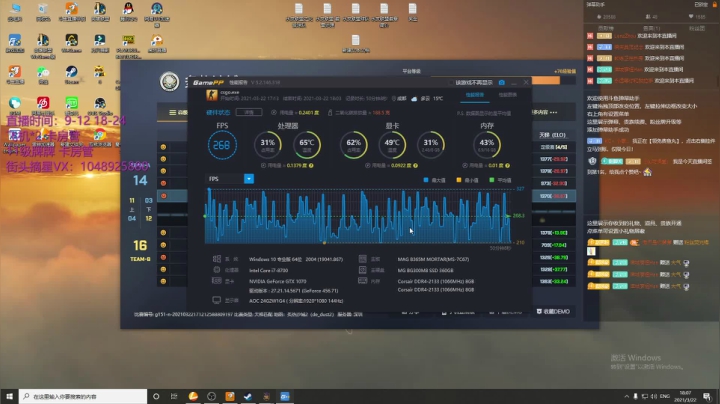Show hidden tray icons chevron

[626, 396]
